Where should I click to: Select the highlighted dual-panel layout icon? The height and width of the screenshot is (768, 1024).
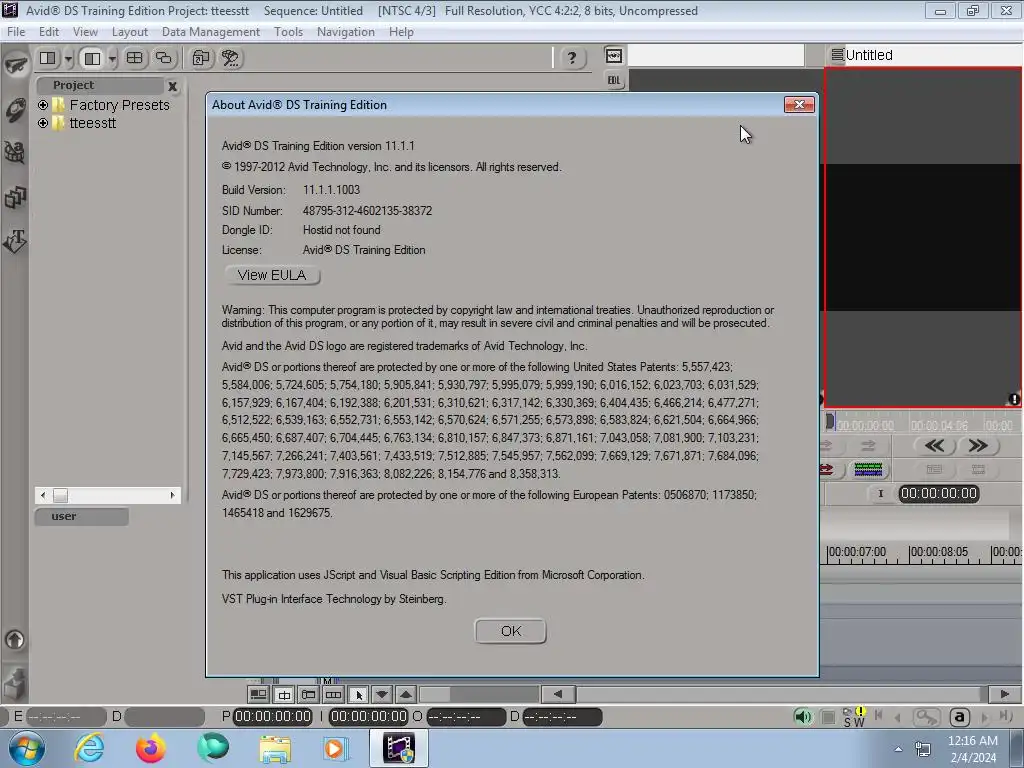93,59
